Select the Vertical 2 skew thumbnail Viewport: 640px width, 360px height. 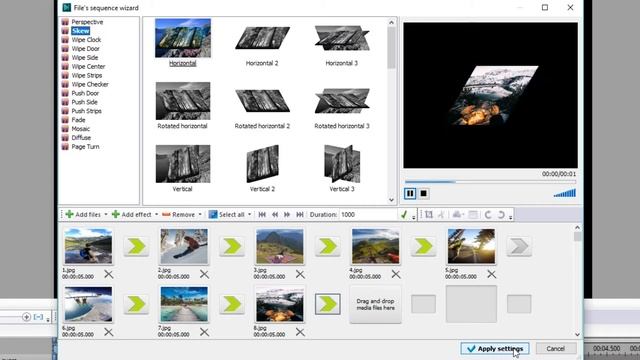(x=262, y=164)
